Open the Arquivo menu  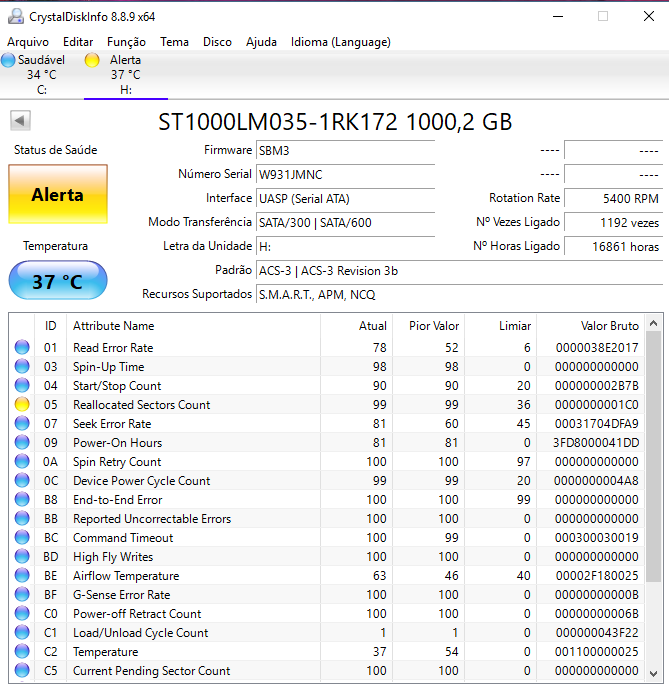pos(28,42)
